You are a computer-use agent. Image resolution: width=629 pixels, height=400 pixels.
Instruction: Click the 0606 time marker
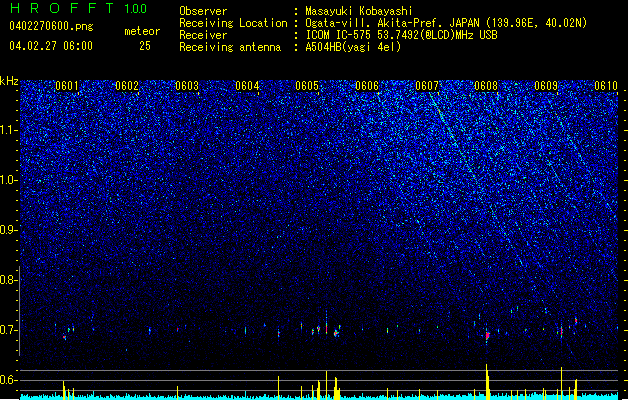tap(367, 86)
